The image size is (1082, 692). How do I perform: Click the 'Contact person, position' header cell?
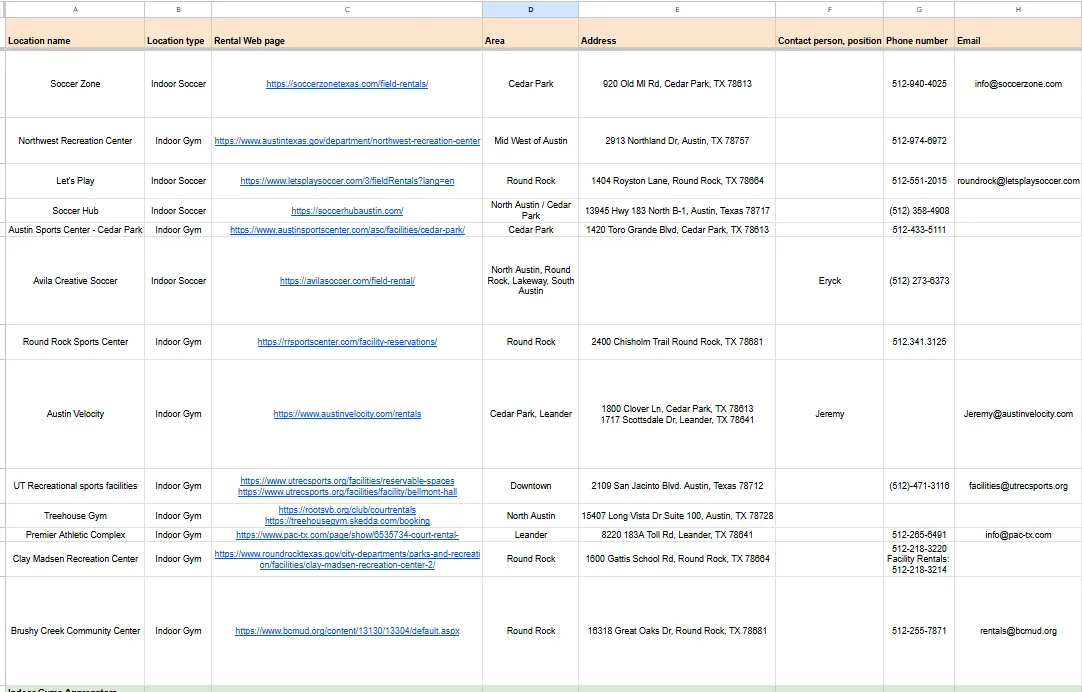(x=829, y=33)
